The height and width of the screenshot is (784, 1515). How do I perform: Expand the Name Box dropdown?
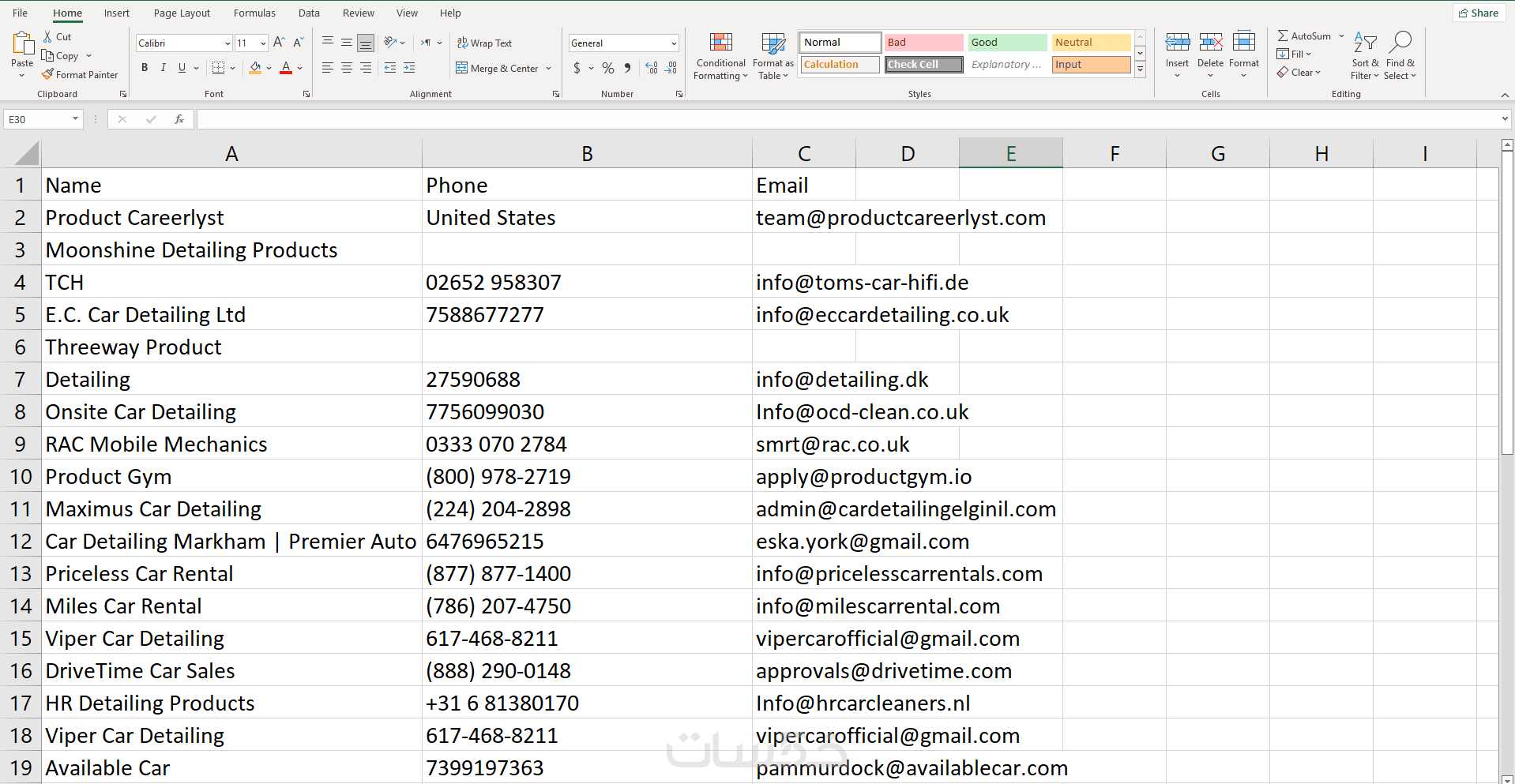point(75,119)
